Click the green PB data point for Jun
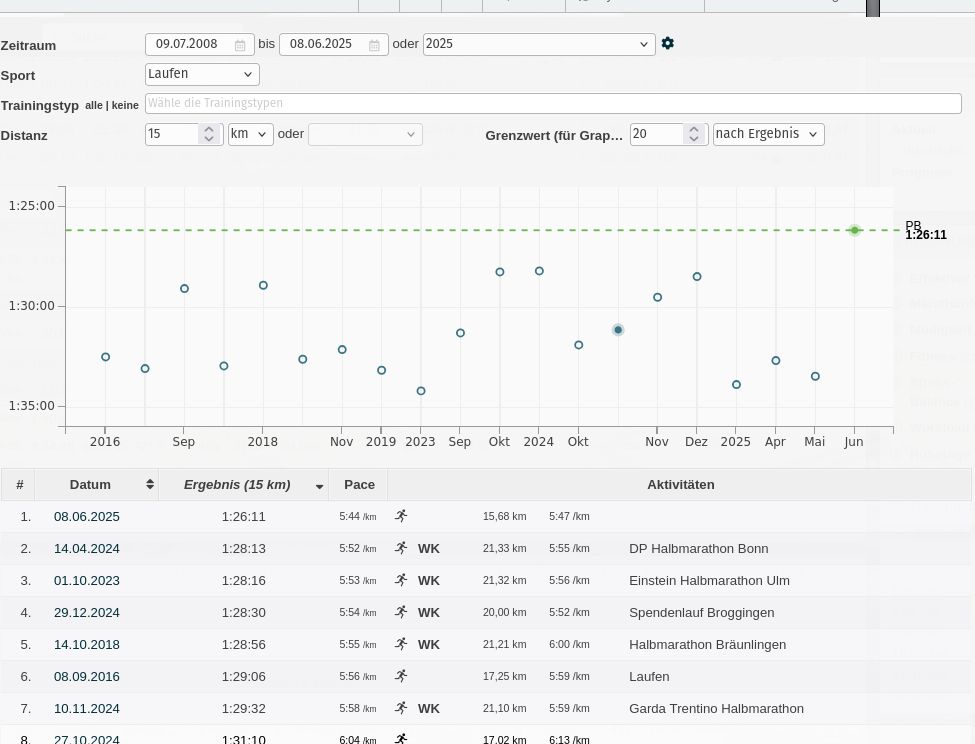Image resolution: width=975 pixels, height=744 pixels. coord(854,230)
